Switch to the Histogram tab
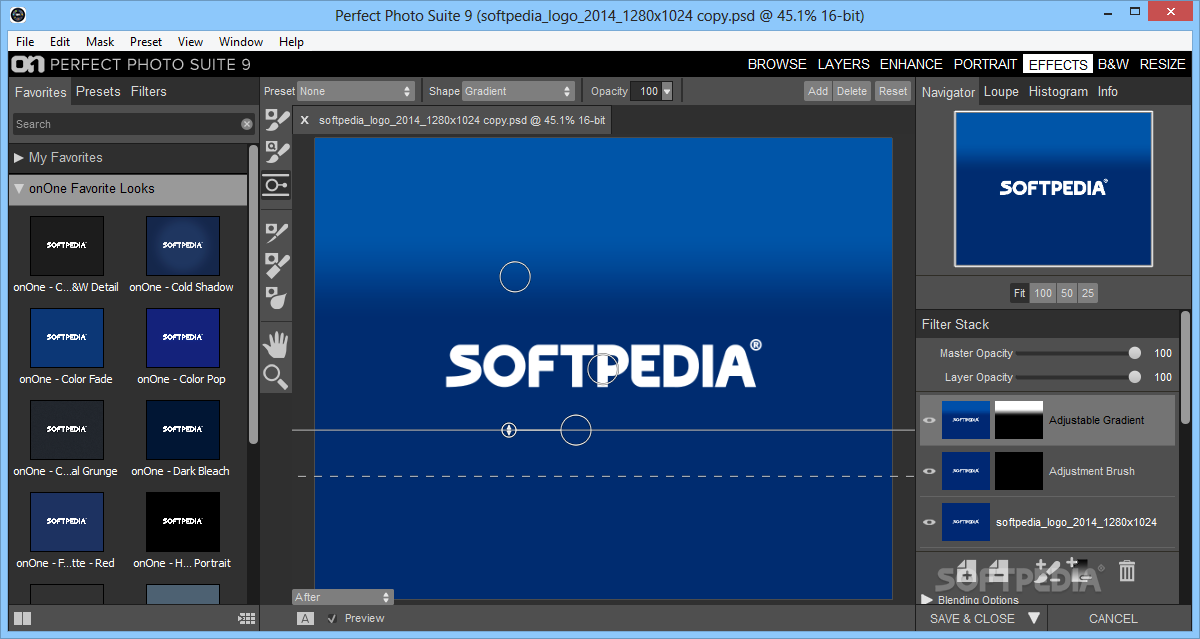1200x639 pixels. (1058, 91)
